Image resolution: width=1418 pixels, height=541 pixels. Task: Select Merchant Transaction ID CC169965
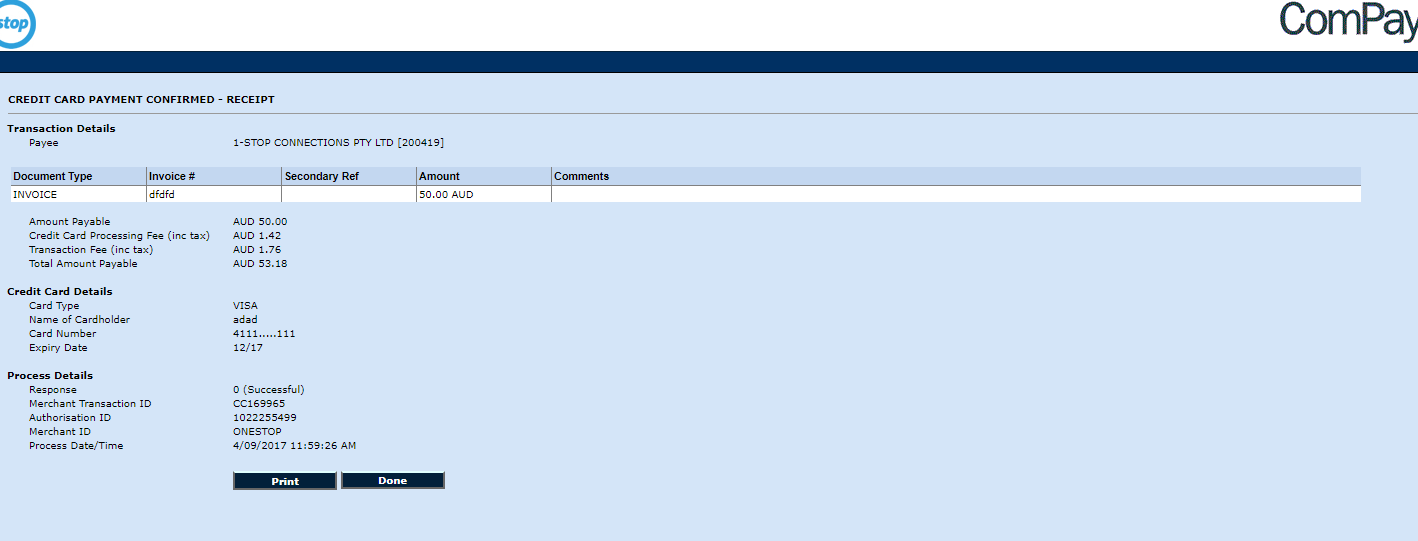click(x=259, y=404)
